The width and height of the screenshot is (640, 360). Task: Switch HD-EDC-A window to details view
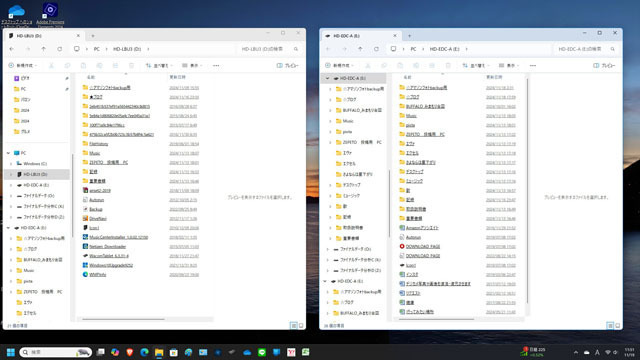(x=610, y=325)
